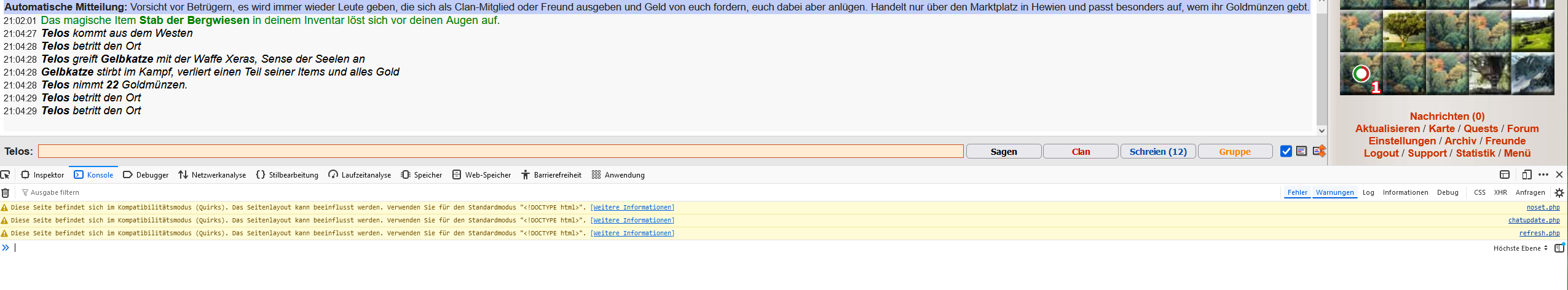Clear console output with trash icon

click(6, 193)
